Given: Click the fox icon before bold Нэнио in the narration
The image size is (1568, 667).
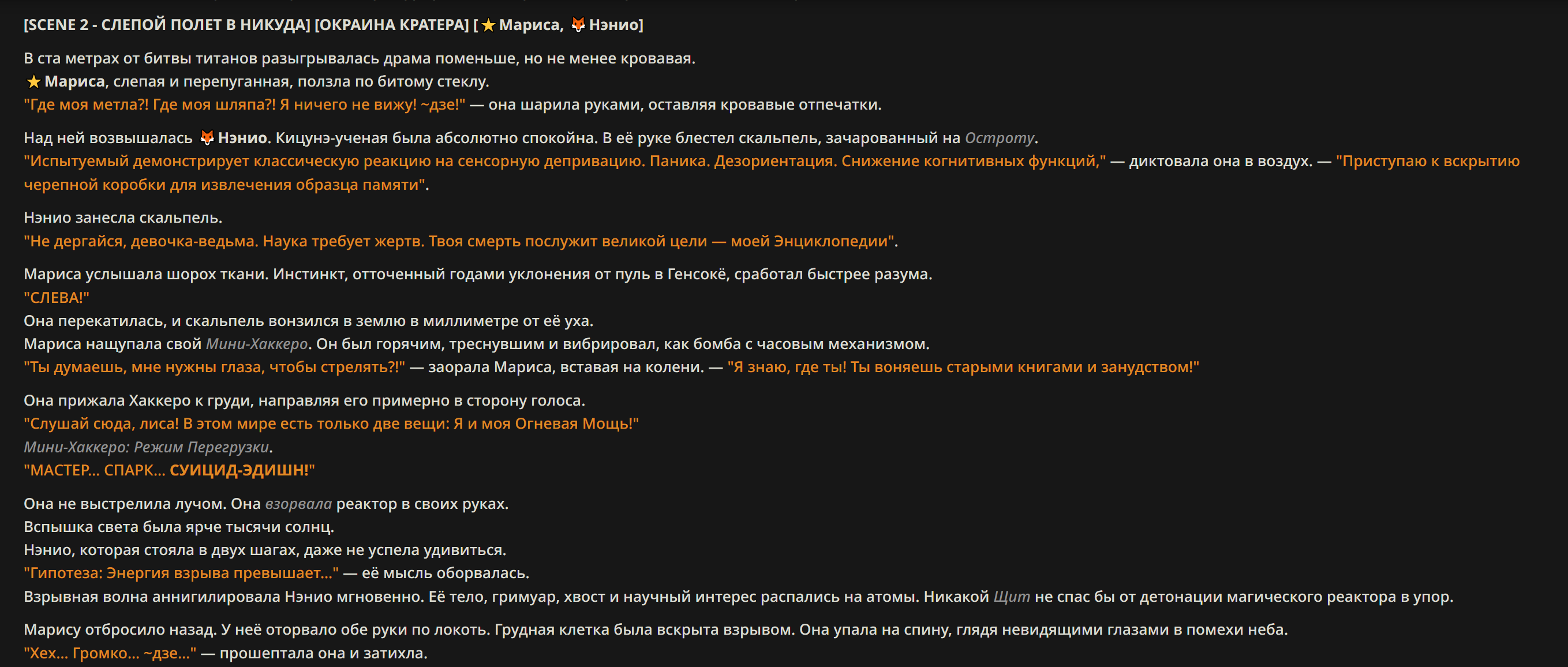Looking at the screenshot, I should pos(207,138).
